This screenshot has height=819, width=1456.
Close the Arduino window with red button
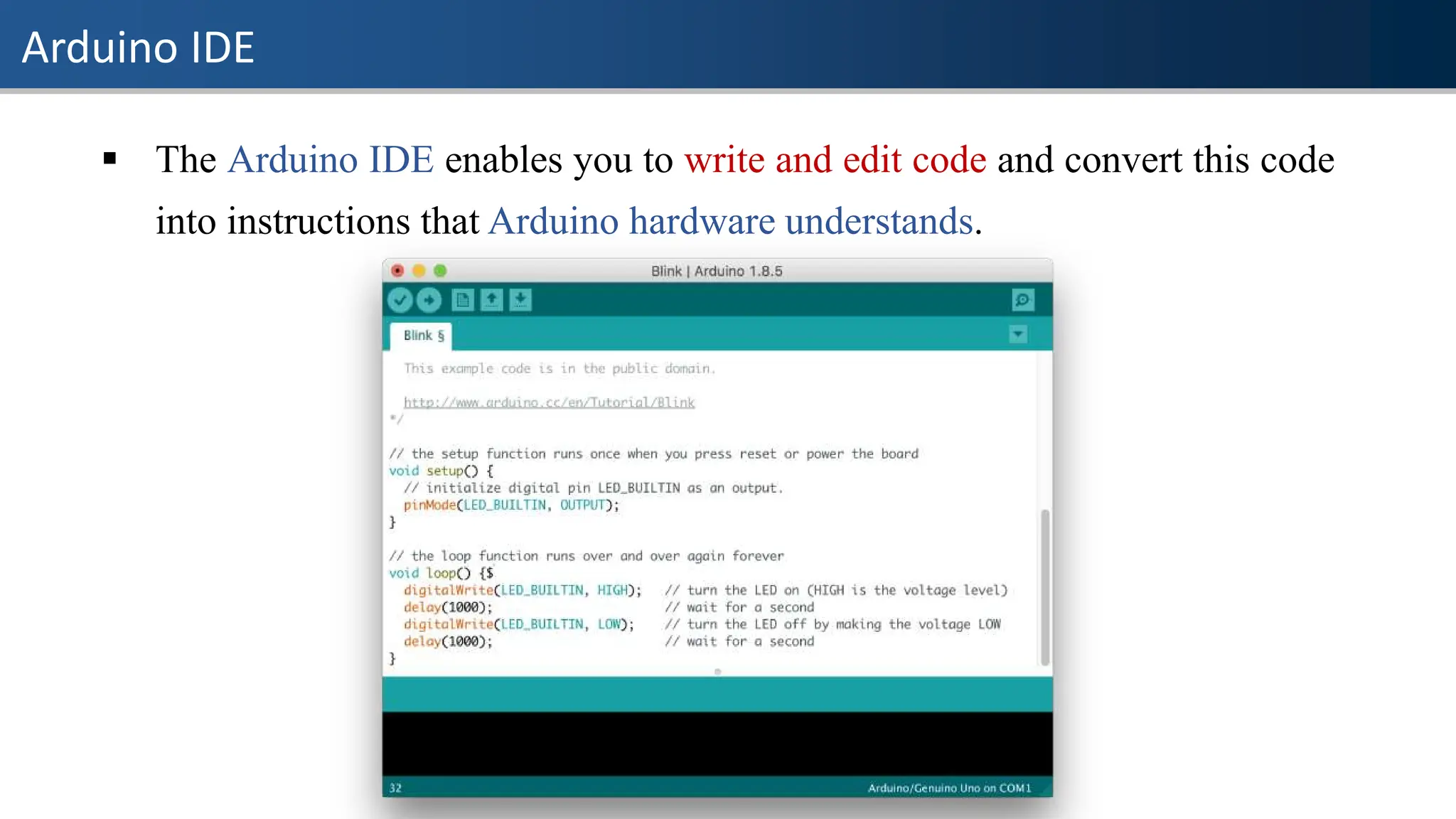(x=397, y=271)
